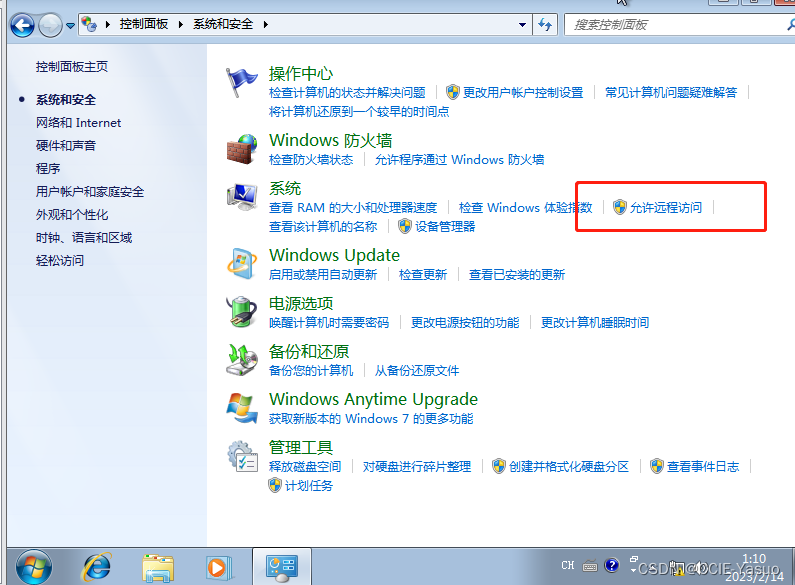
Task: Open 操作中心 heading
Action: click(x=301, y=74)
